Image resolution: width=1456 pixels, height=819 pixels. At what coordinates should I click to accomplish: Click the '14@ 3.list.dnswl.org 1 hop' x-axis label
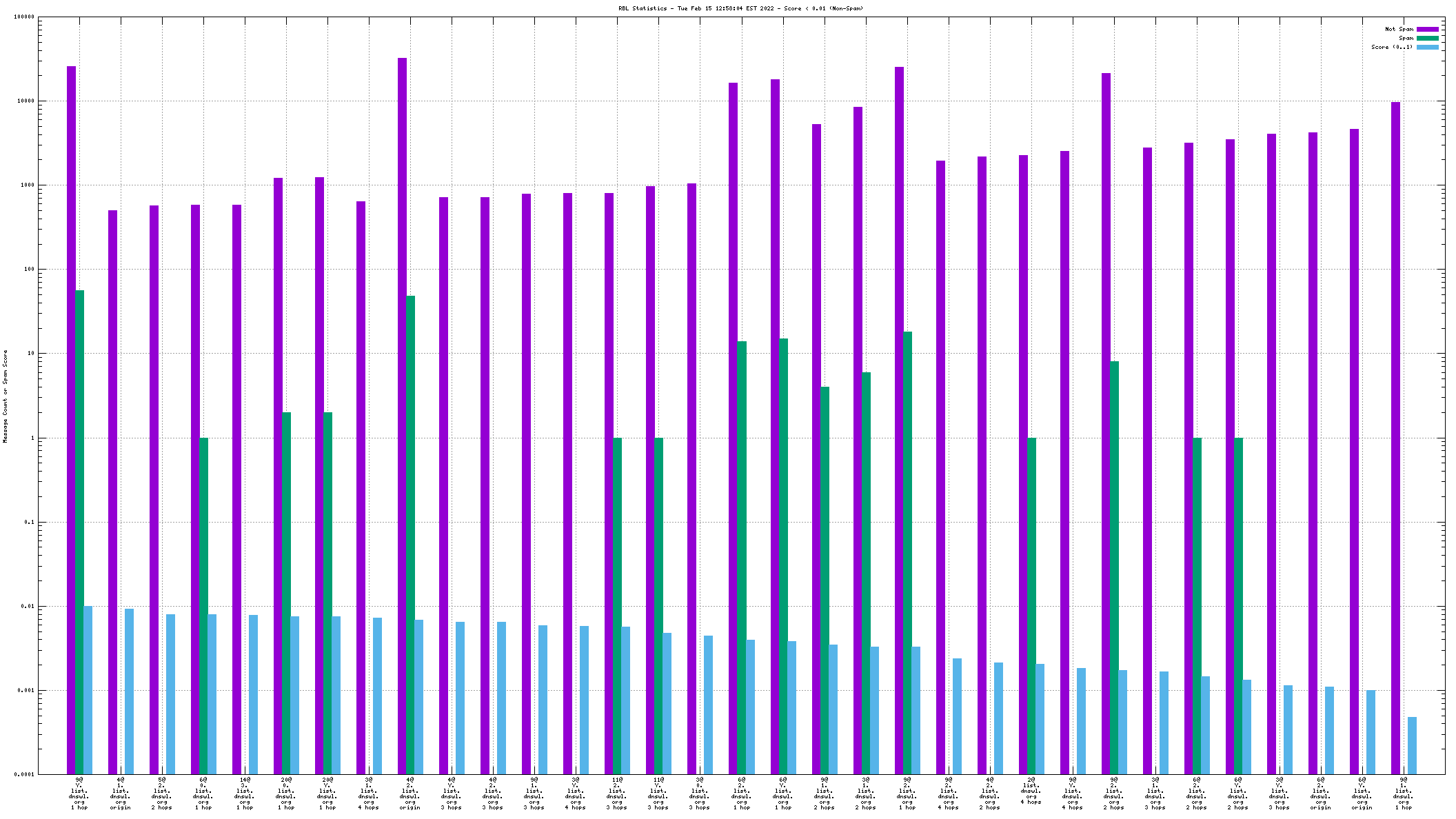click(245, 793)
